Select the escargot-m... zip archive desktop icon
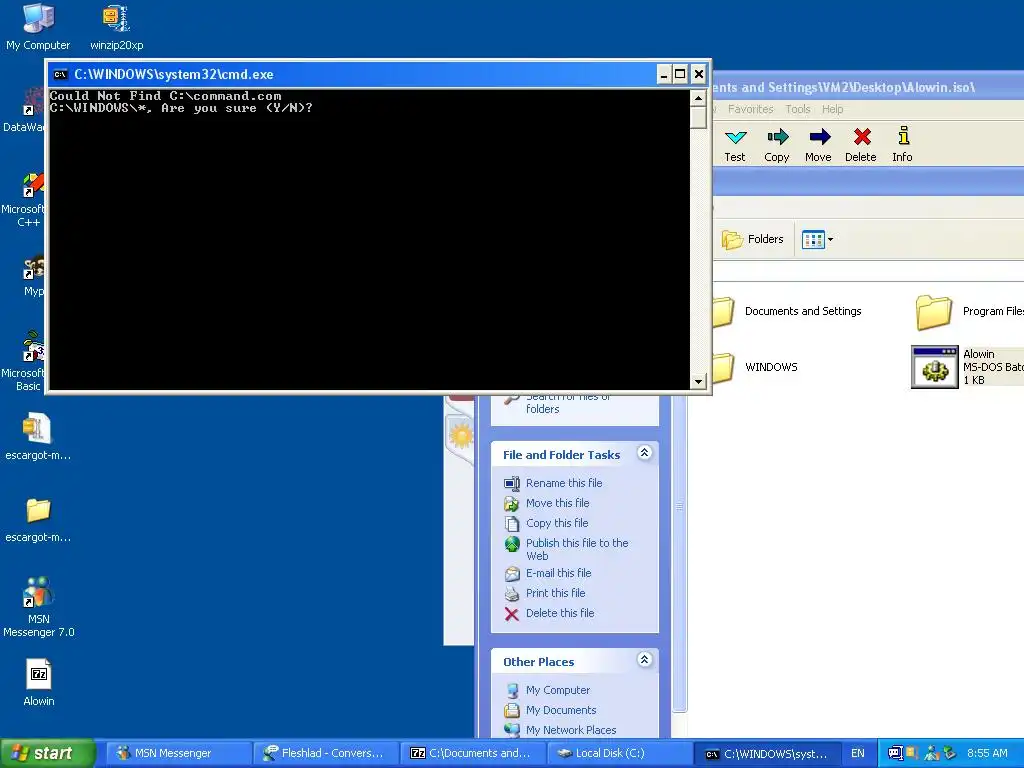The image size is (1024, 768). (x=38, y=436)
